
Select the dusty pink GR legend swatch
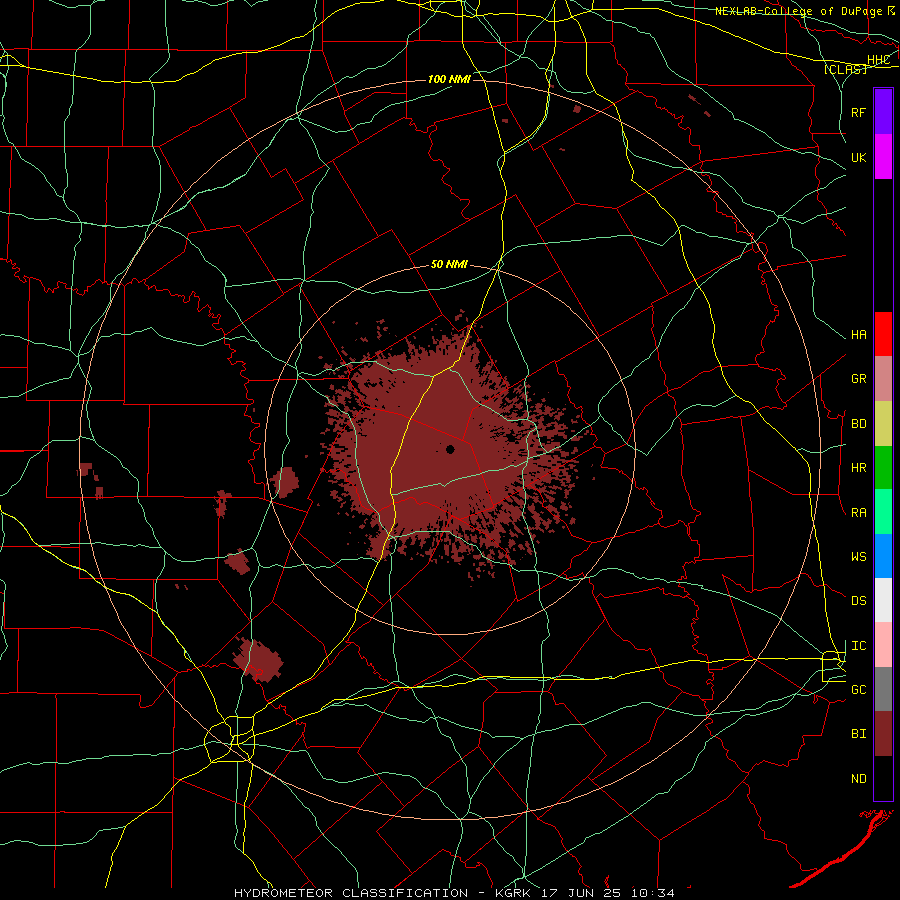click(x=883, y=378)
